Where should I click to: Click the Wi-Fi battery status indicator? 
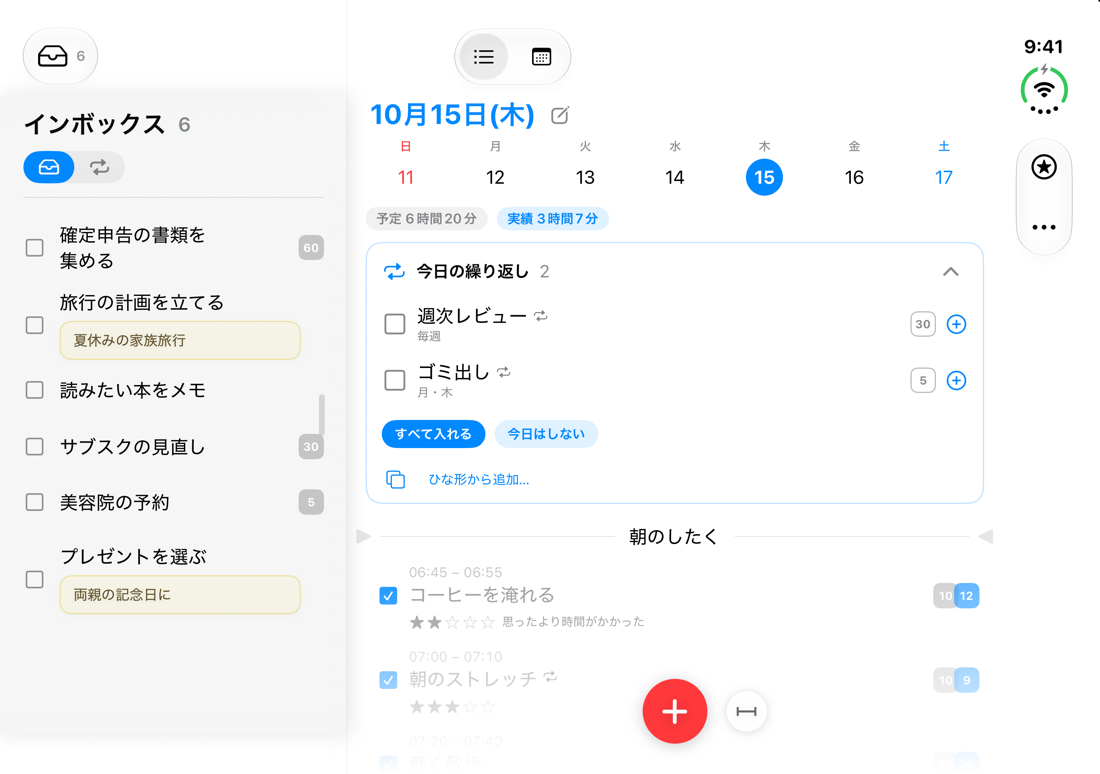(1044, 91)
